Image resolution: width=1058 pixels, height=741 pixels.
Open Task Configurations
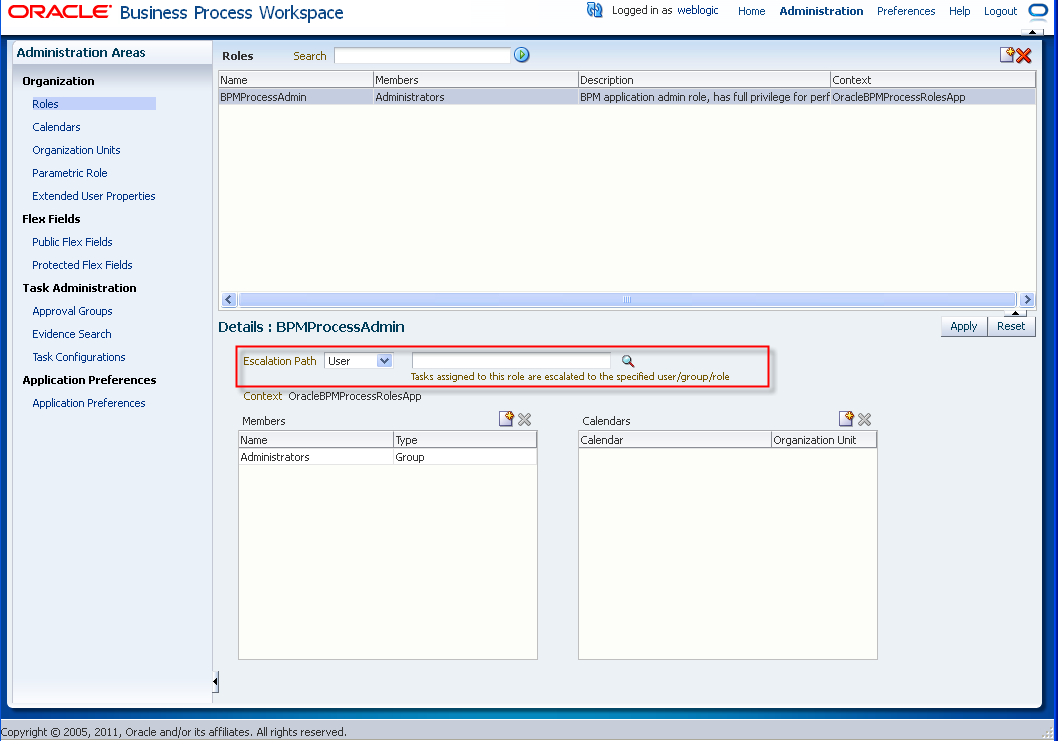coord(79,357)
